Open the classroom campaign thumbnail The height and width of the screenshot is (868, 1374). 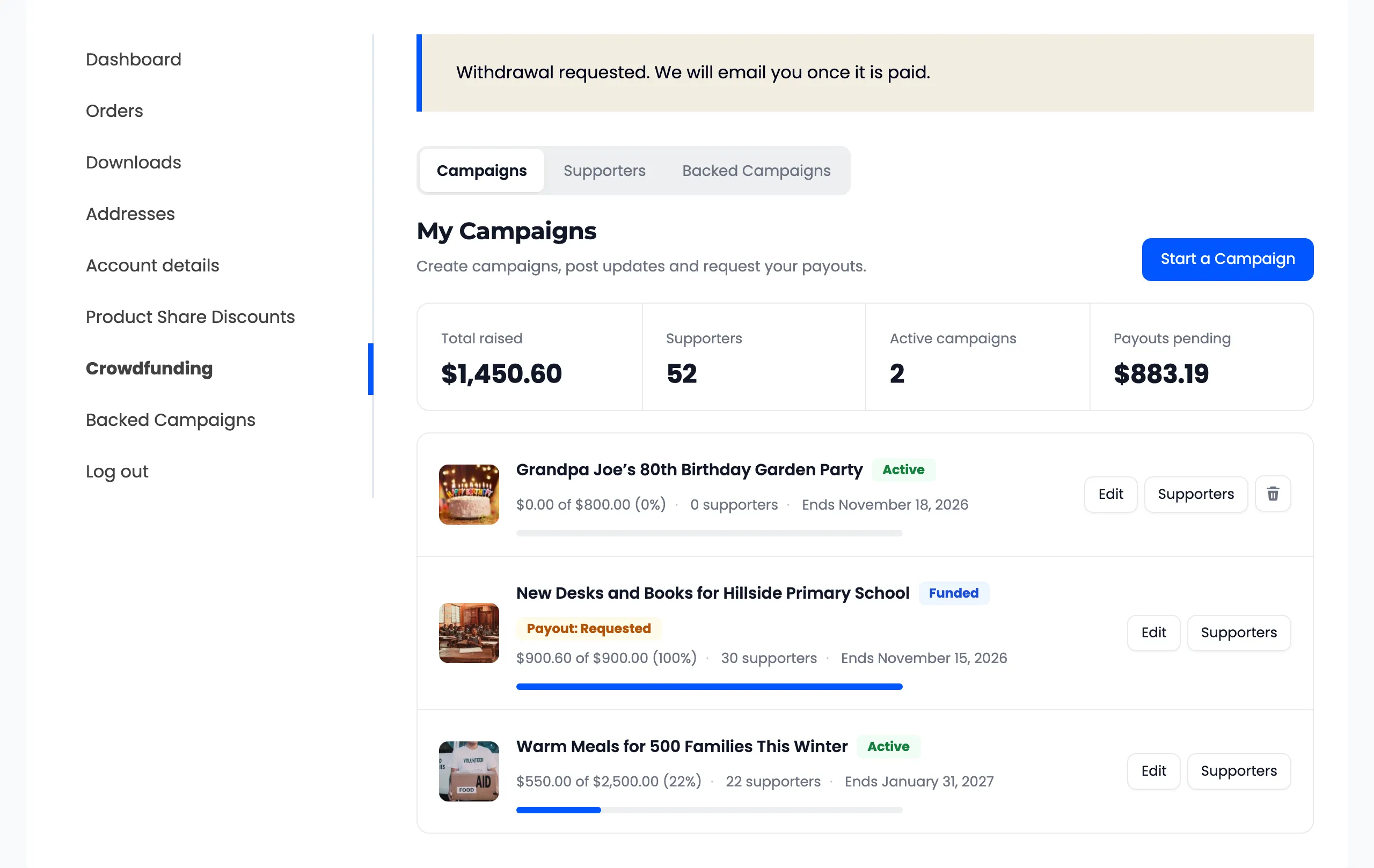469,633
